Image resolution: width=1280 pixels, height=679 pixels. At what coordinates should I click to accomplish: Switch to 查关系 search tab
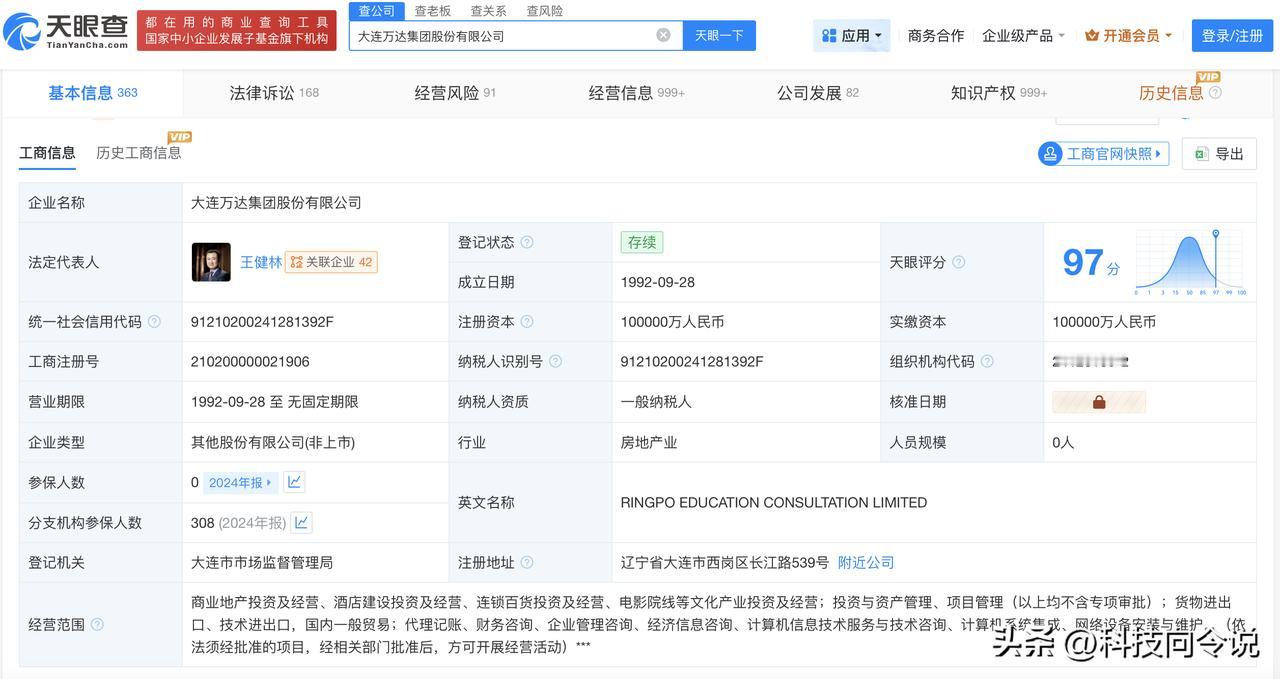click(488, 11)
